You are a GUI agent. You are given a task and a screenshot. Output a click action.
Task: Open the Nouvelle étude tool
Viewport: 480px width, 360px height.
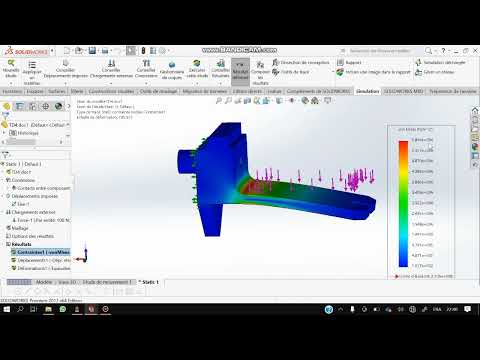[11, 68]
